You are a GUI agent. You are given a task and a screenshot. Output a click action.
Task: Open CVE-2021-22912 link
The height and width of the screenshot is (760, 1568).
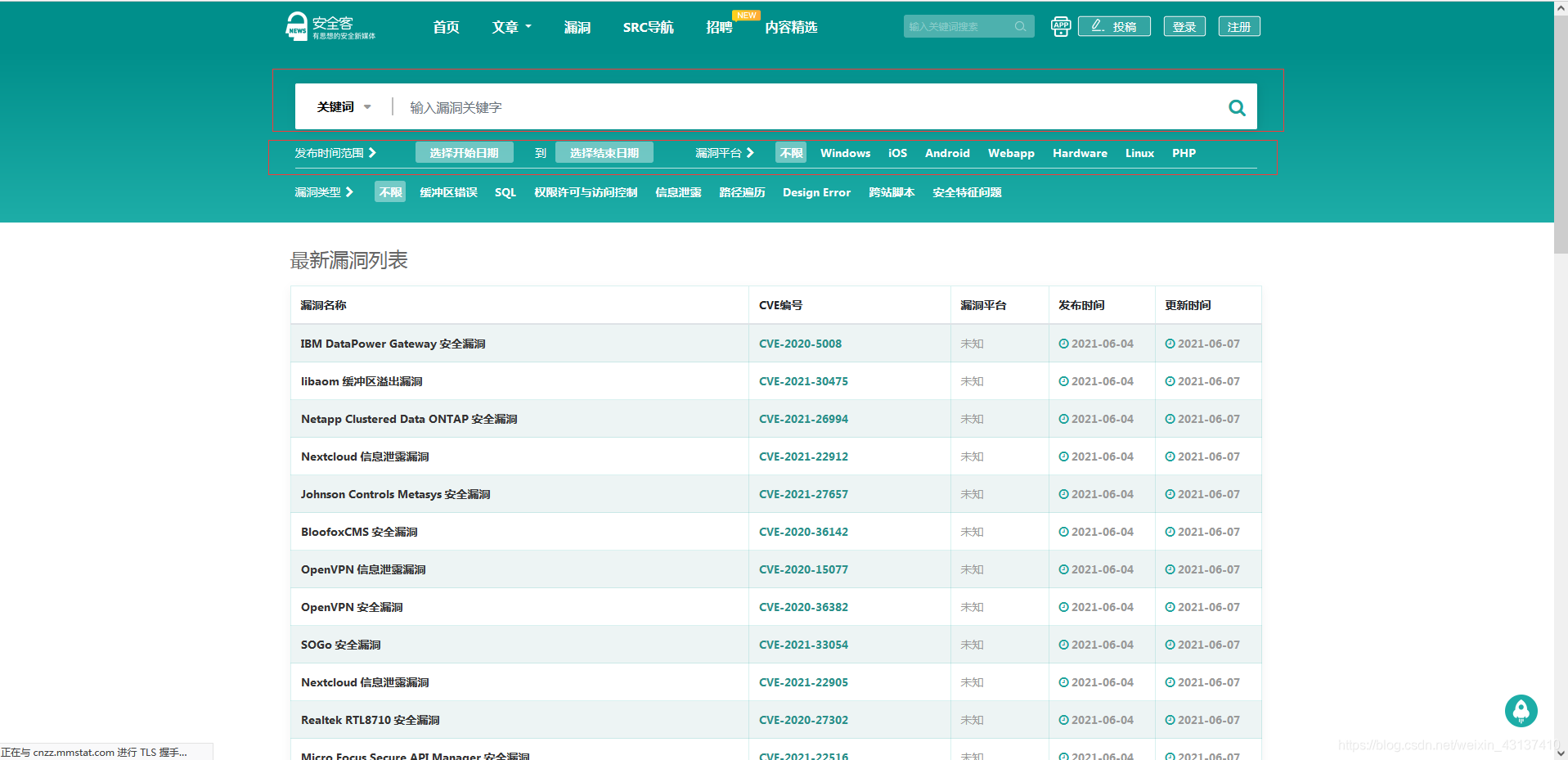803,456
